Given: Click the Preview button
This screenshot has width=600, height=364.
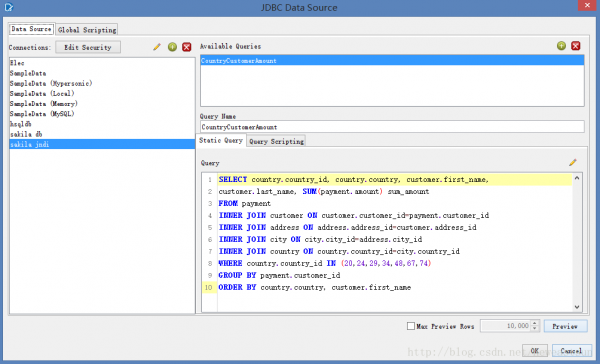Looking at the screenshot, I should [x=565, y=326].
